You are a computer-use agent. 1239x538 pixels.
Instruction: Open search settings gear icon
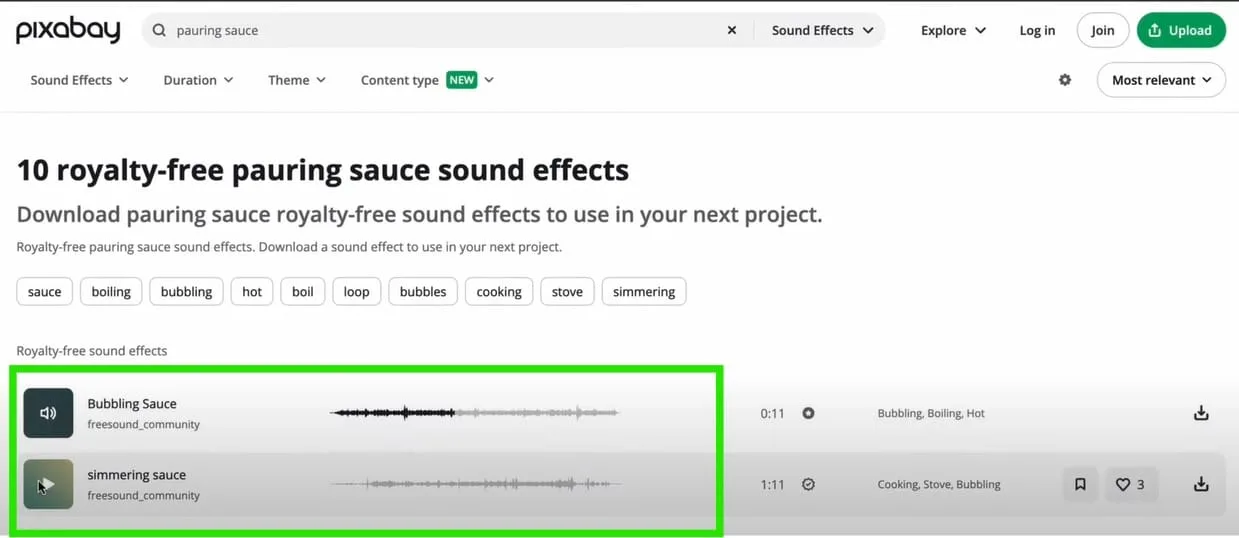click(1065, 80)
